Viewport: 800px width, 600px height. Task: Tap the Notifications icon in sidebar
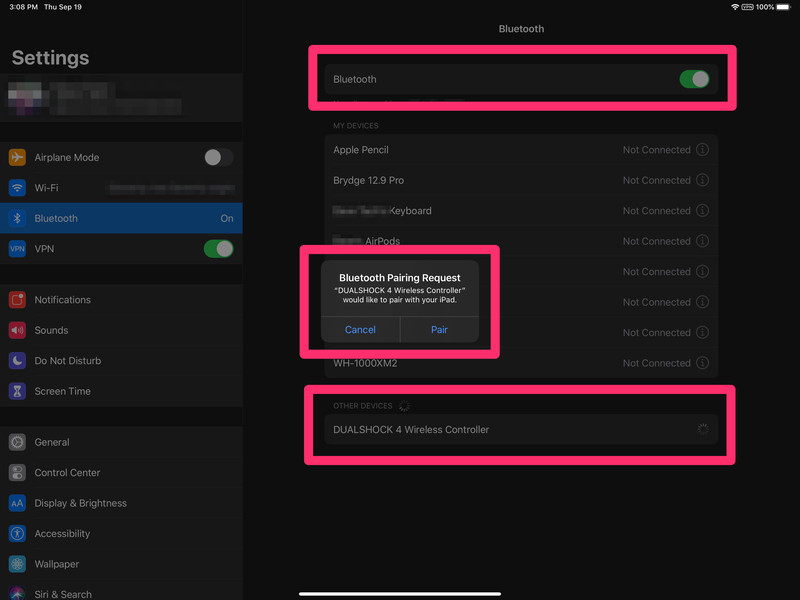pyautogui.click(x=17, y=300)
